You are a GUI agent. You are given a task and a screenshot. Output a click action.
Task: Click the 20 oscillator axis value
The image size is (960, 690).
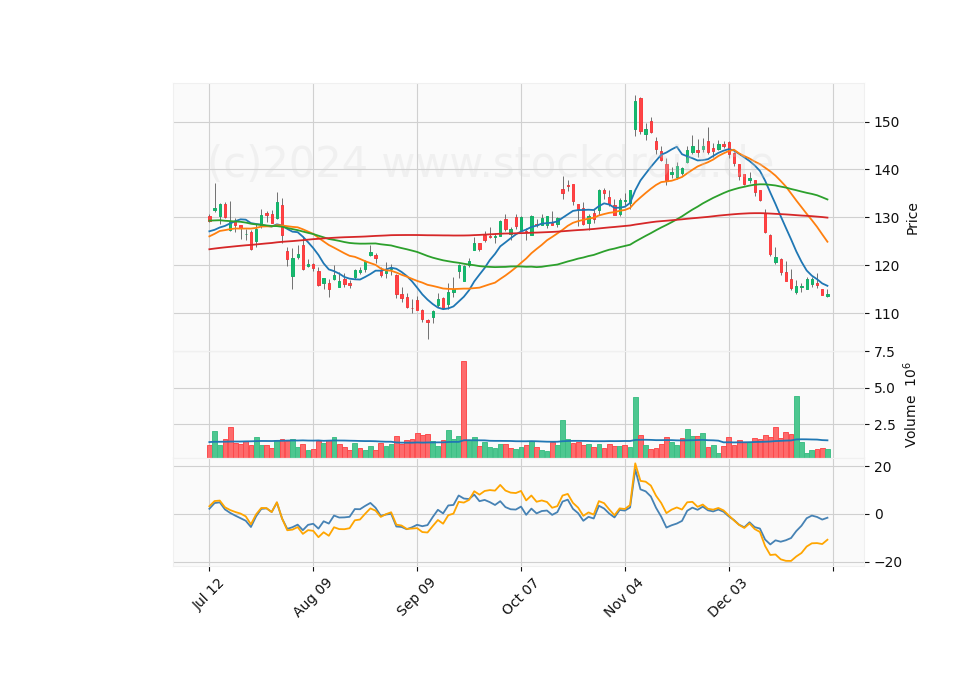pyautogui.click(x=883, y=467)
